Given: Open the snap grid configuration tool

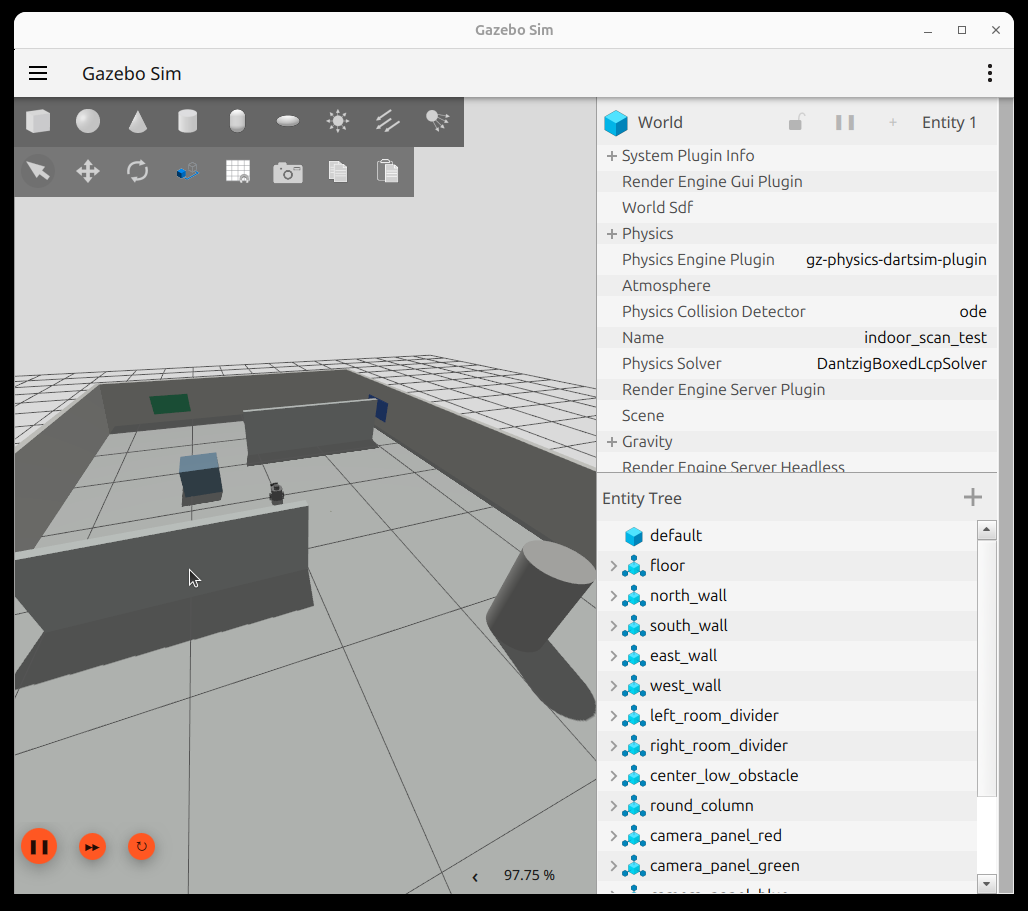Looking at the screenshot, I should pyautogui.click(x=237, y=172).
